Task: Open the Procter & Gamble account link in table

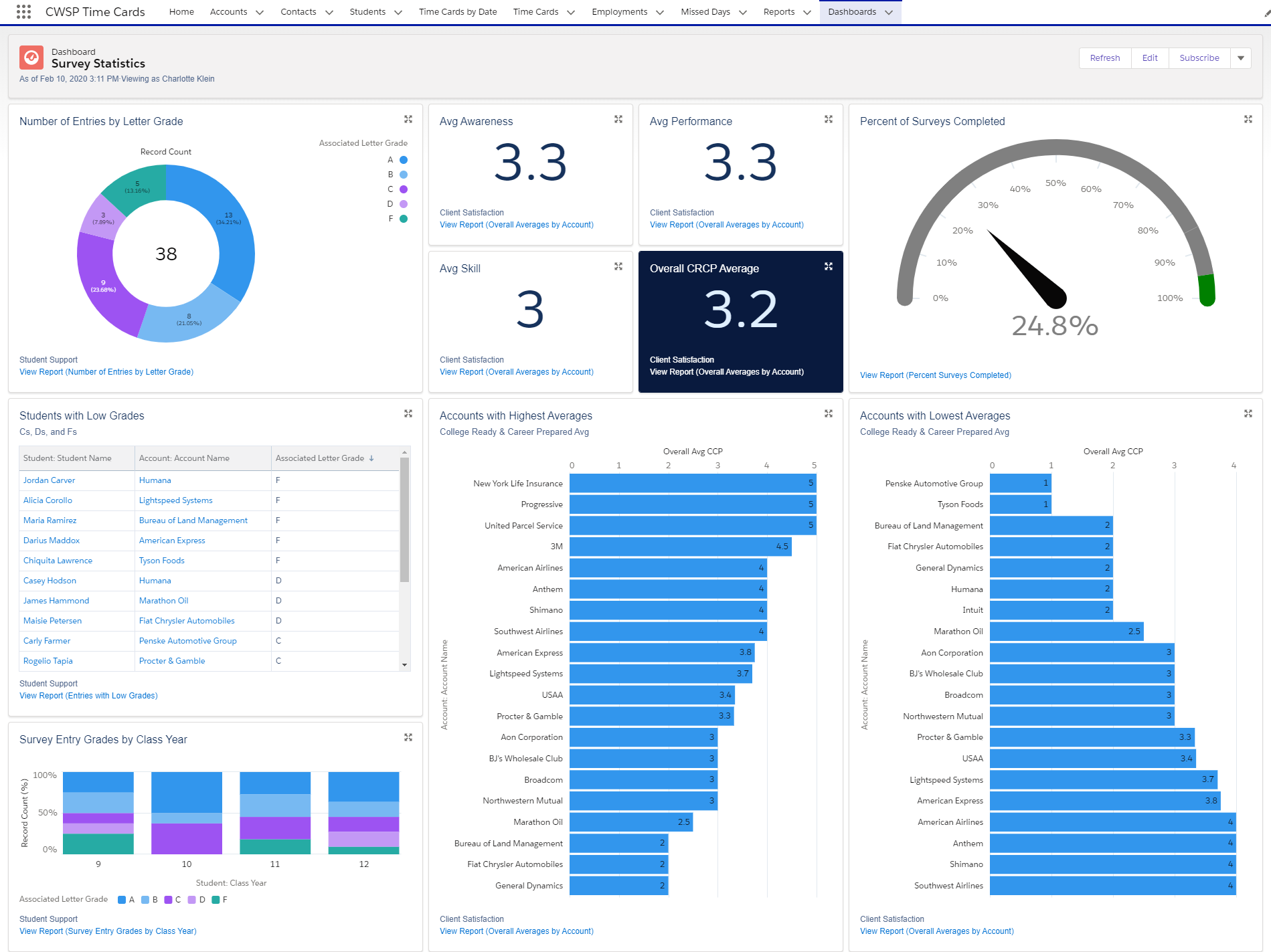Action: tap(172, 661)
